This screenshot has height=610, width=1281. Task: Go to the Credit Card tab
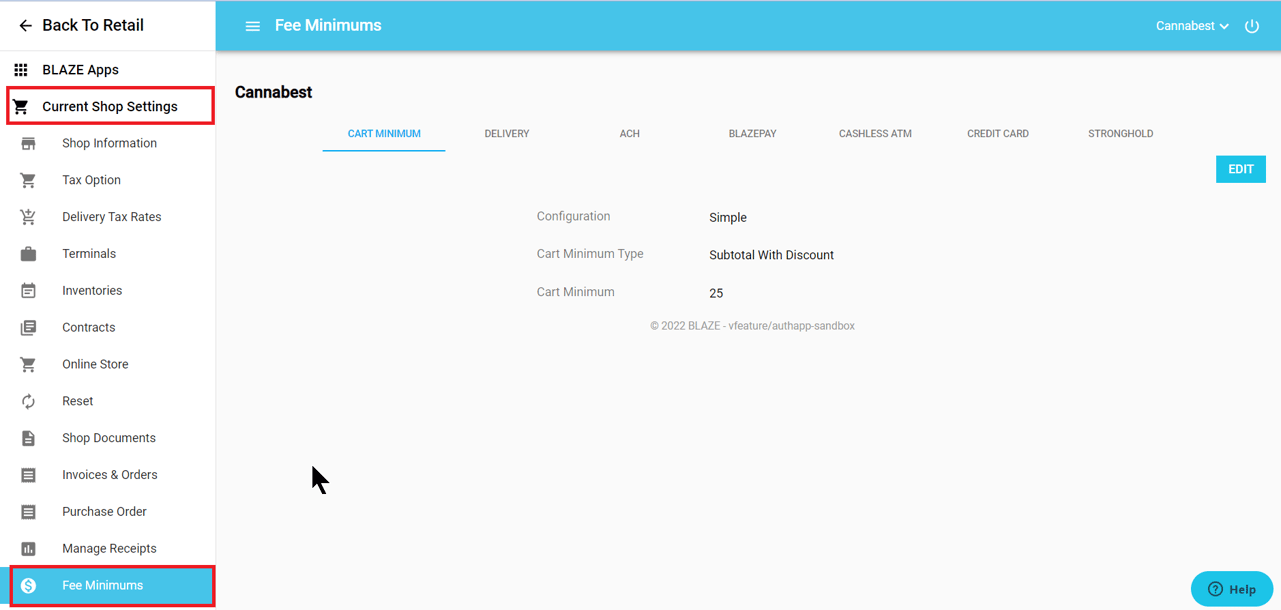(997, 134)
